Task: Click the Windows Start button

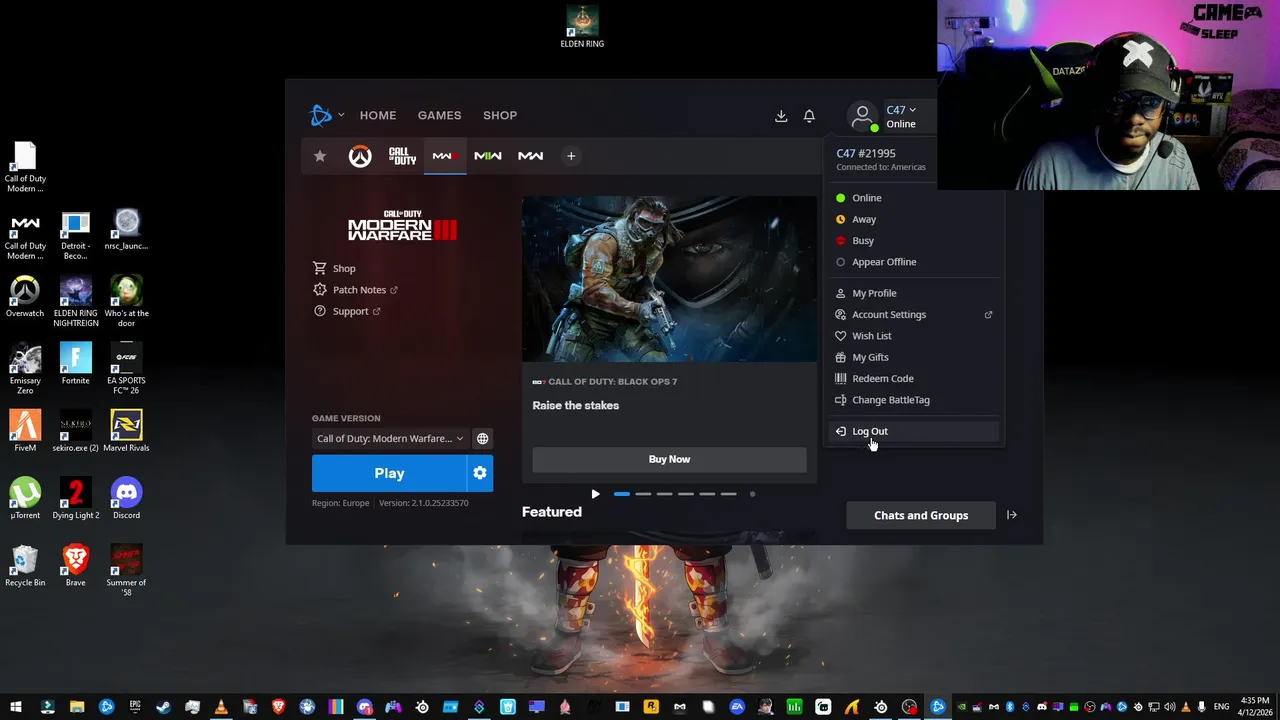Action: [x=17, y=707]
